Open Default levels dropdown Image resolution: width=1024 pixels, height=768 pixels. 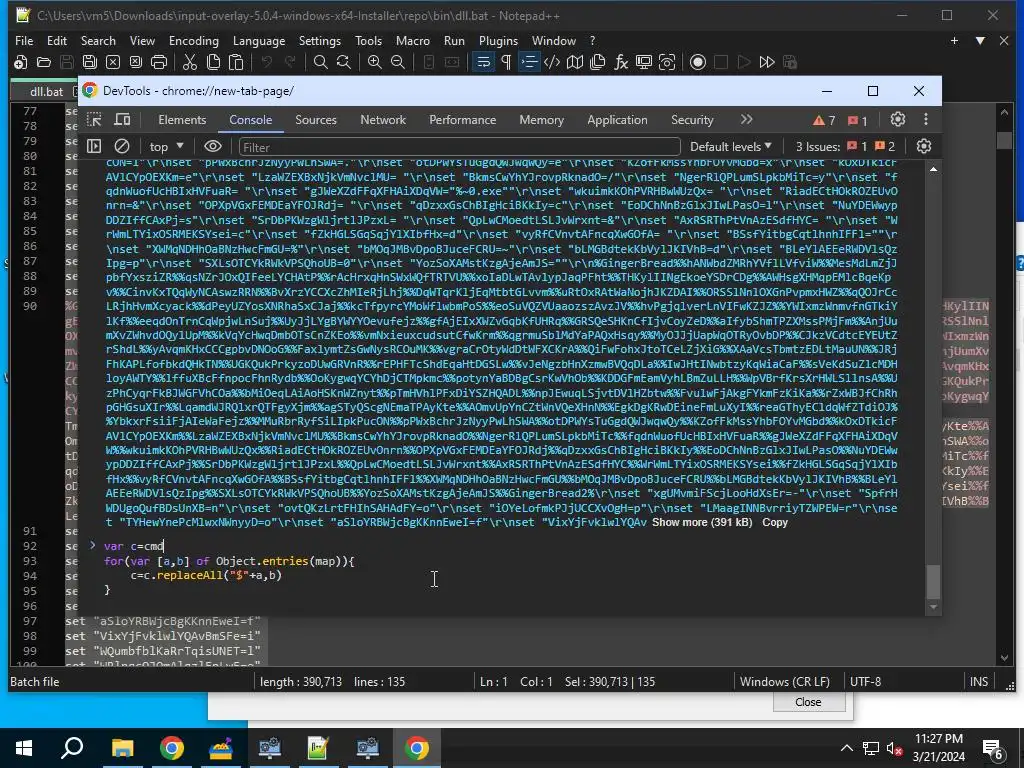(731, 146)
